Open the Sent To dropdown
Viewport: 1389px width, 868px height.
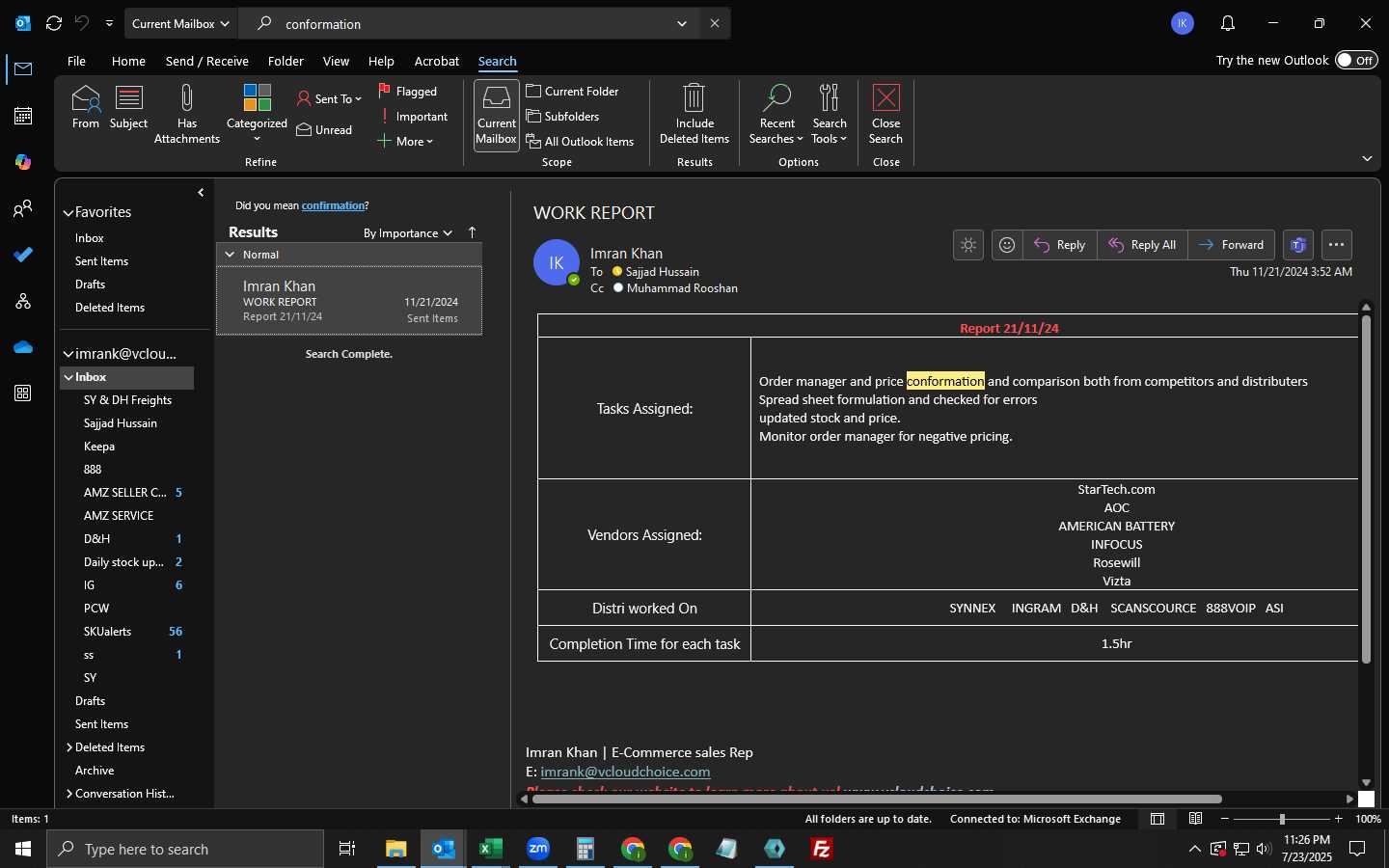coord(329,98)
